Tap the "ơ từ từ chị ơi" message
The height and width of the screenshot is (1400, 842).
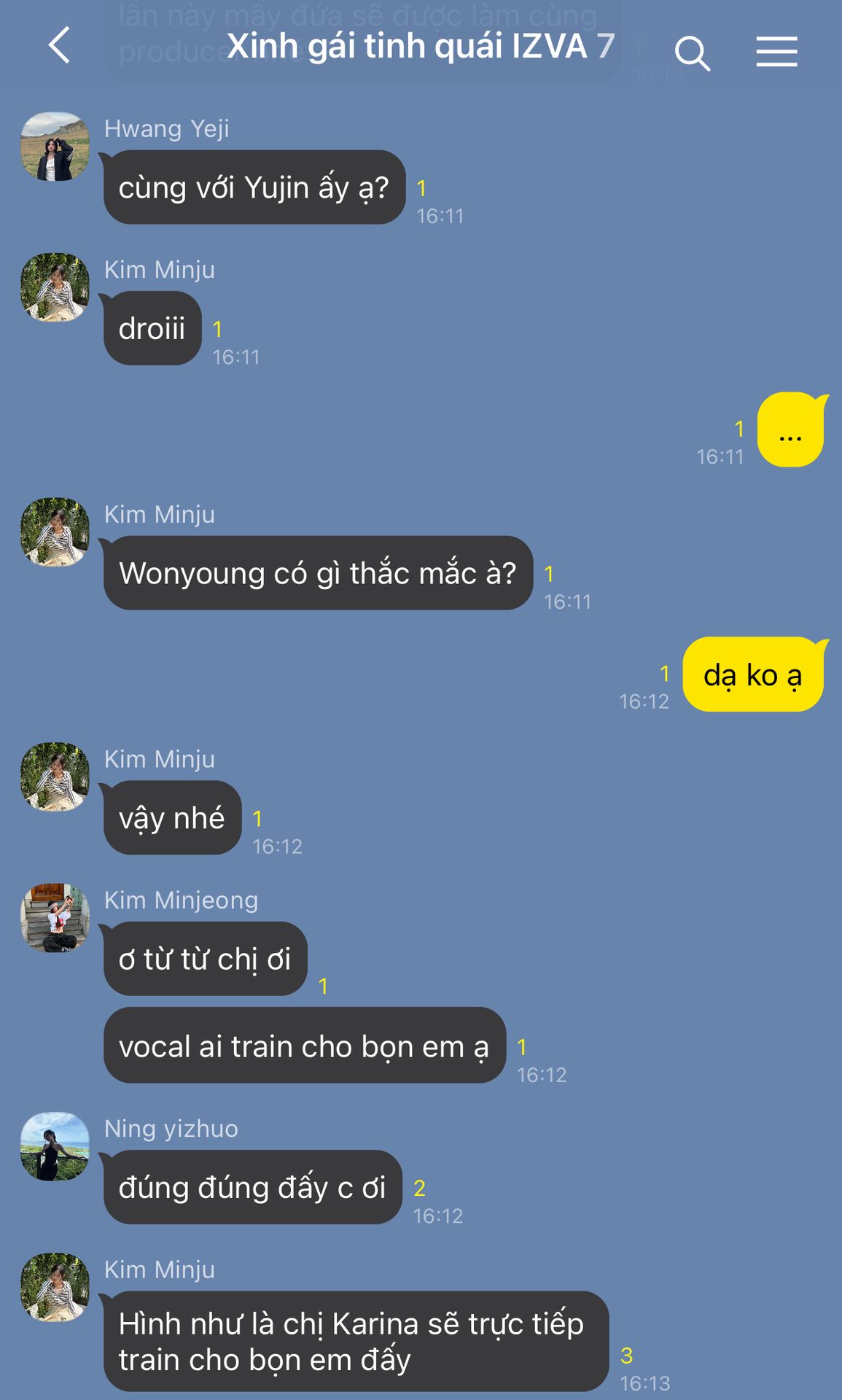click(205, 959)
